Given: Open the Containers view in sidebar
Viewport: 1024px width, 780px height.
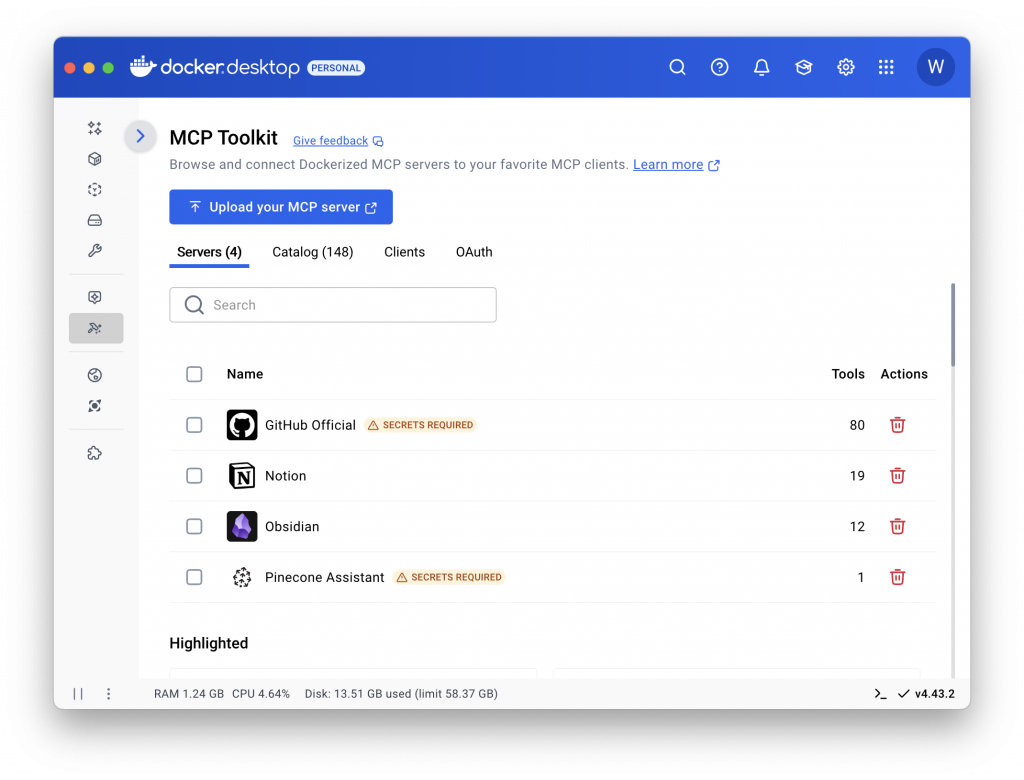Looking at the screenshot, I should click(x=95, y=159).
